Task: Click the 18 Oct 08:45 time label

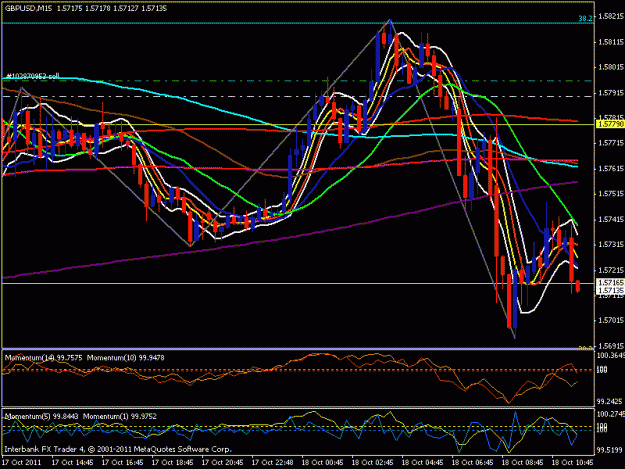Action: 523,463
